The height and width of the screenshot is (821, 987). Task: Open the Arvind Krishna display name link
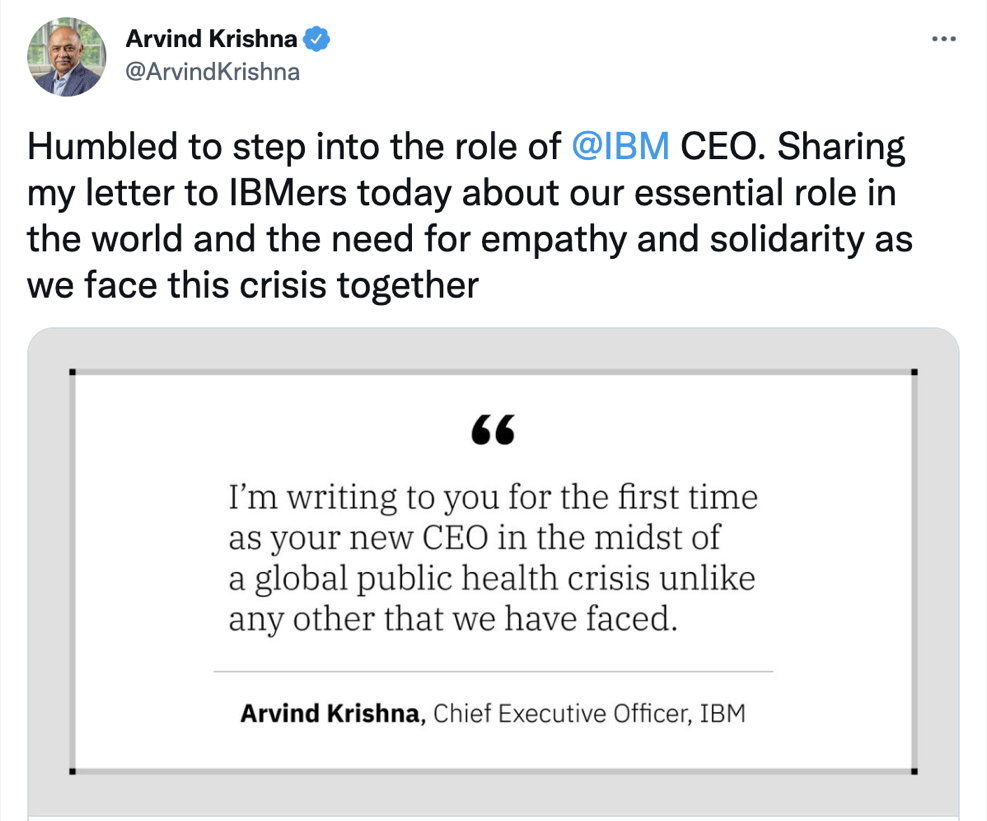pos(211,39)
